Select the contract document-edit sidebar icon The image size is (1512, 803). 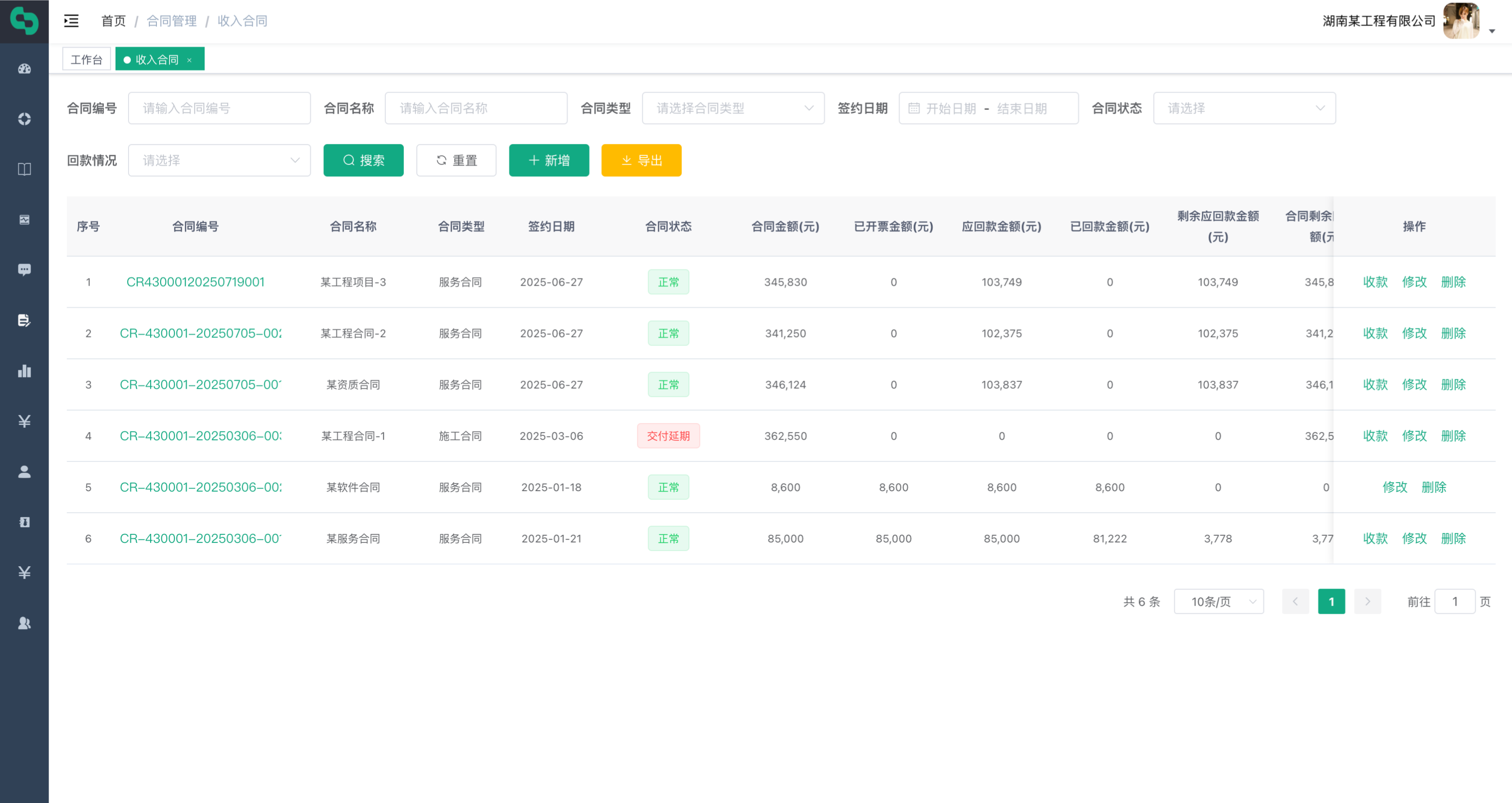(x=24, y=320)
